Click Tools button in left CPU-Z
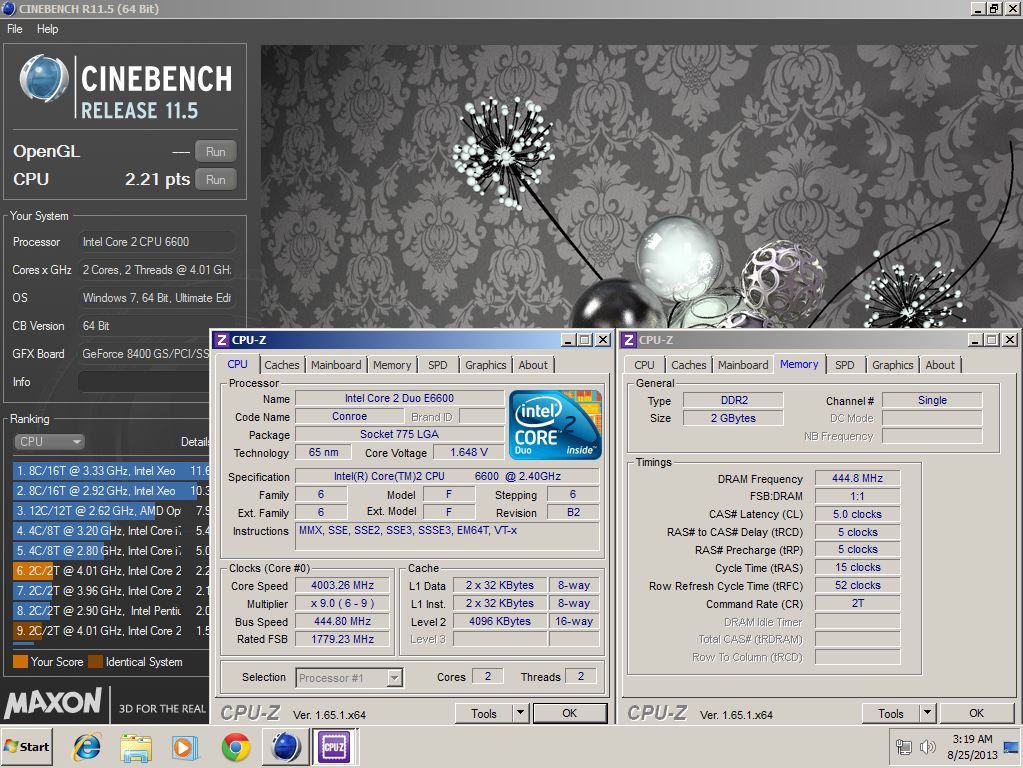Viewport: 1023px width, 768px height. (x=484, y=713)
